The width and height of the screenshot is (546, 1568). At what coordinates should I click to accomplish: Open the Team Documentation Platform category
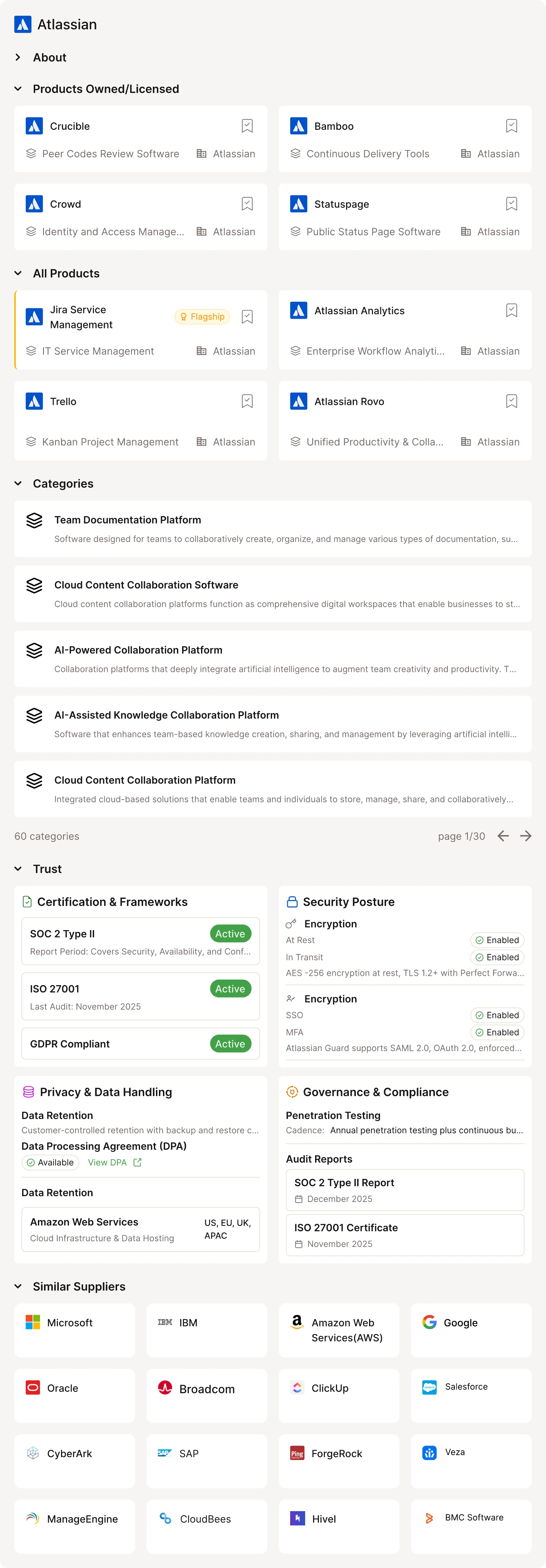[x=273, y=528]
